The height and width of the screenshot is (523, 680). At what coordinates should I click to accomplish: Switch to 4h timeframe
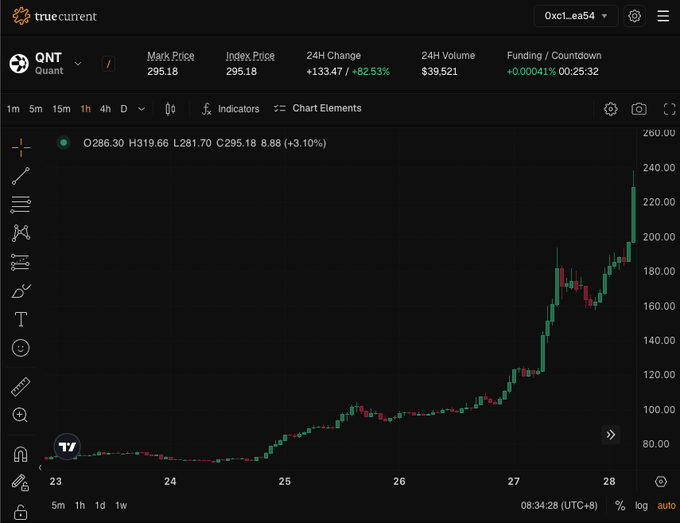[105, 109]
